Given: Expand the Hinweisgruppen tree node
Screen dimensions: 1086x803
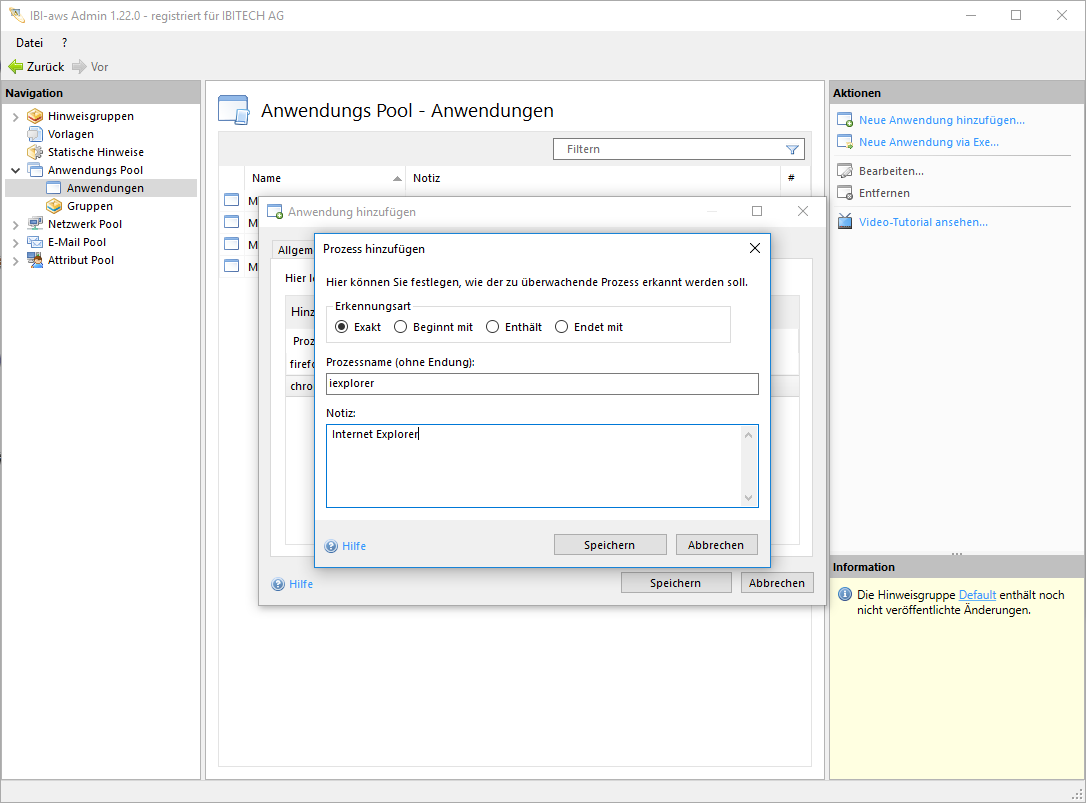Looking at the screenshot, I should 15,116.
